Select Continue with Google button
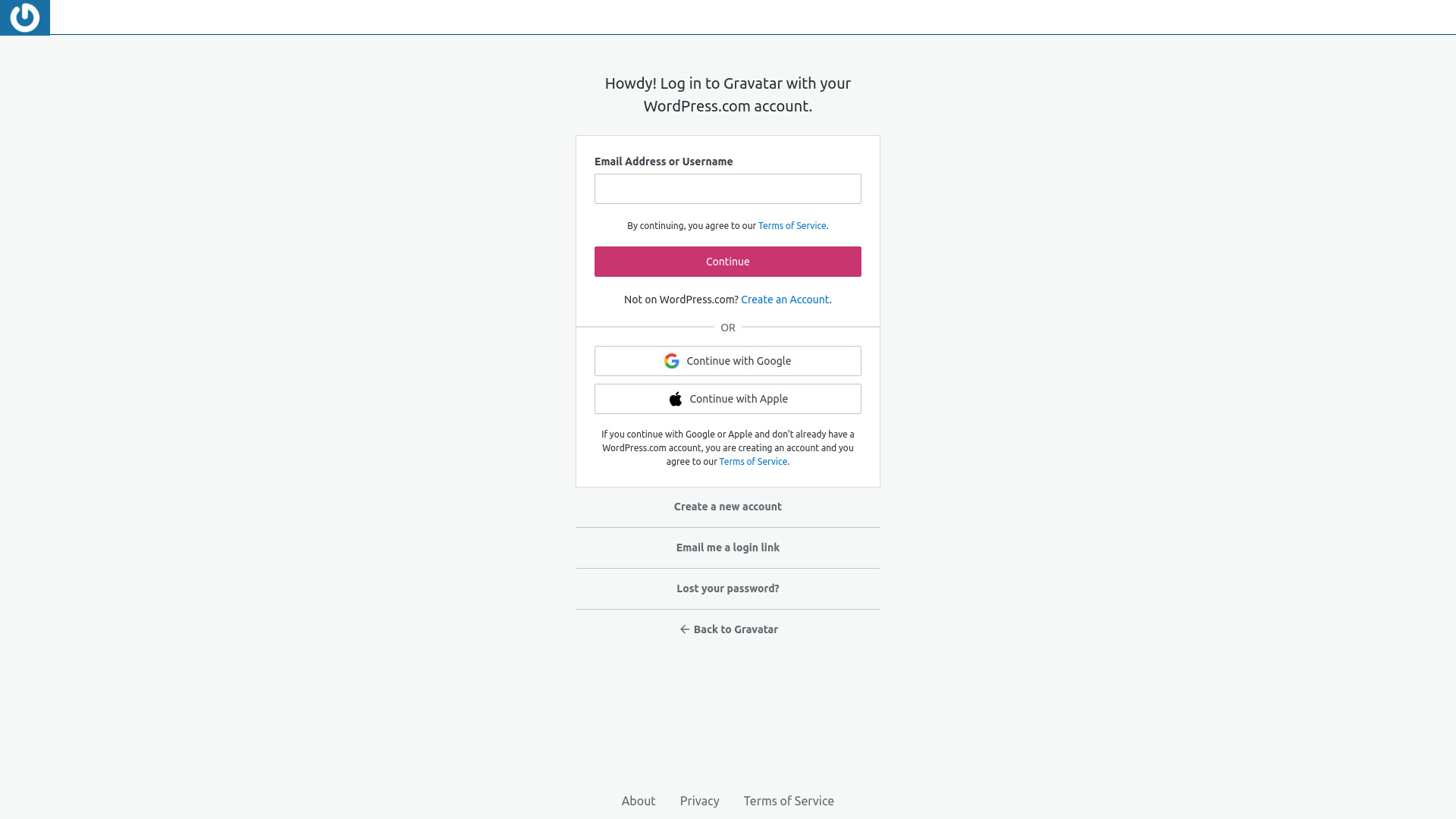1456x819 pixels. [728, 361]
